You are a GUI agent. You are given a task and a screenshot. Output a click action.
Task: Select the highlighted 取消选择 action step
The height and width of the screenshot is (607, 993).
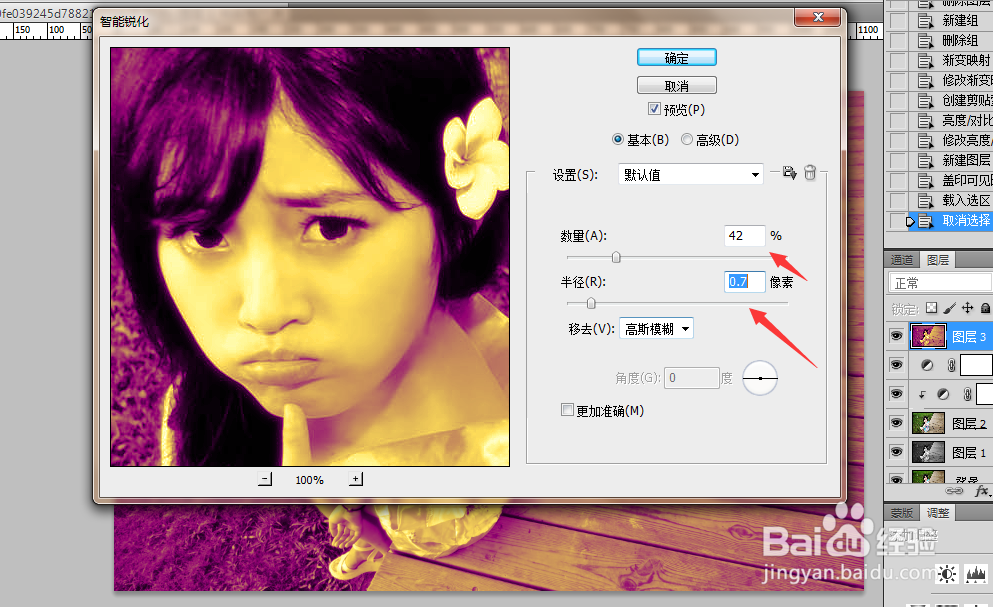pos(966,220)
